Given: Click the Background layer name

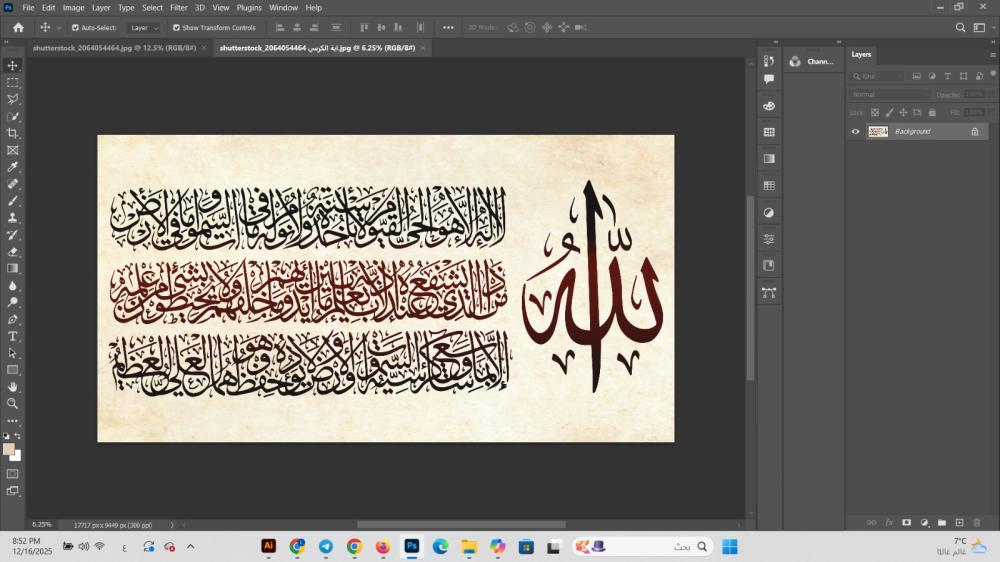Looking at the screenshot, I should (912, 132).
